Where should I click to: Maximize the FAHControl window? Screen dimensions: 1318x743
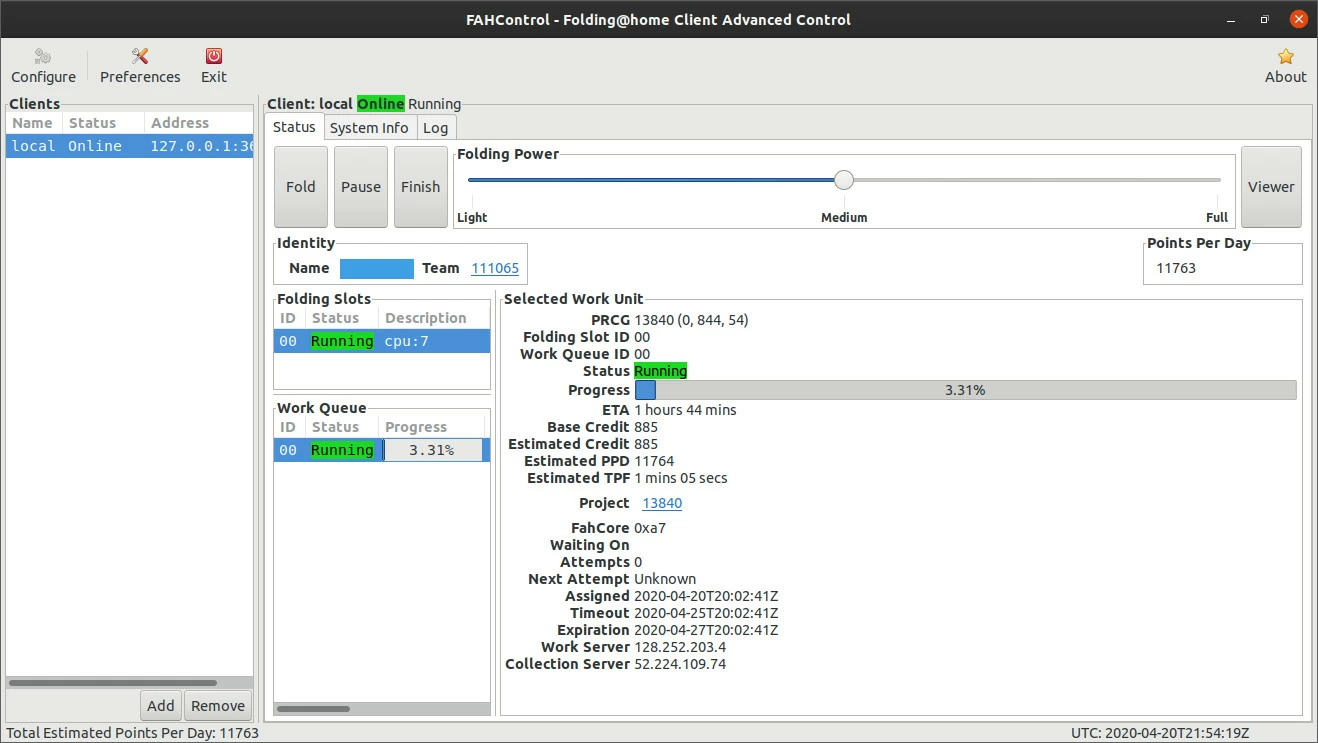(x=1264, y=19)
